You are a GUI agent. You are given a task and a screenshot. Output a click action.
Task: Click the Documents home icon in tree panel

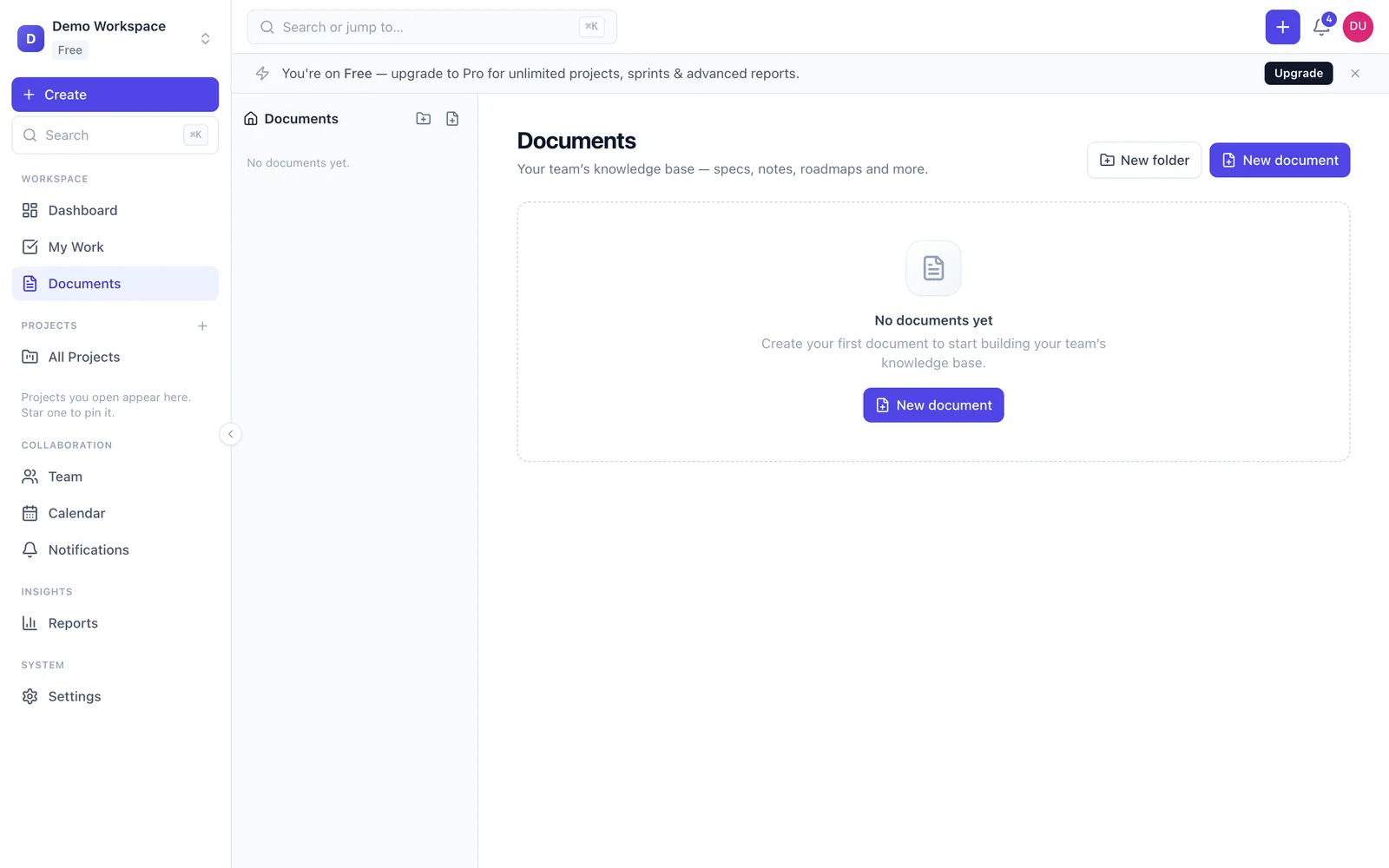coord(251,119)
